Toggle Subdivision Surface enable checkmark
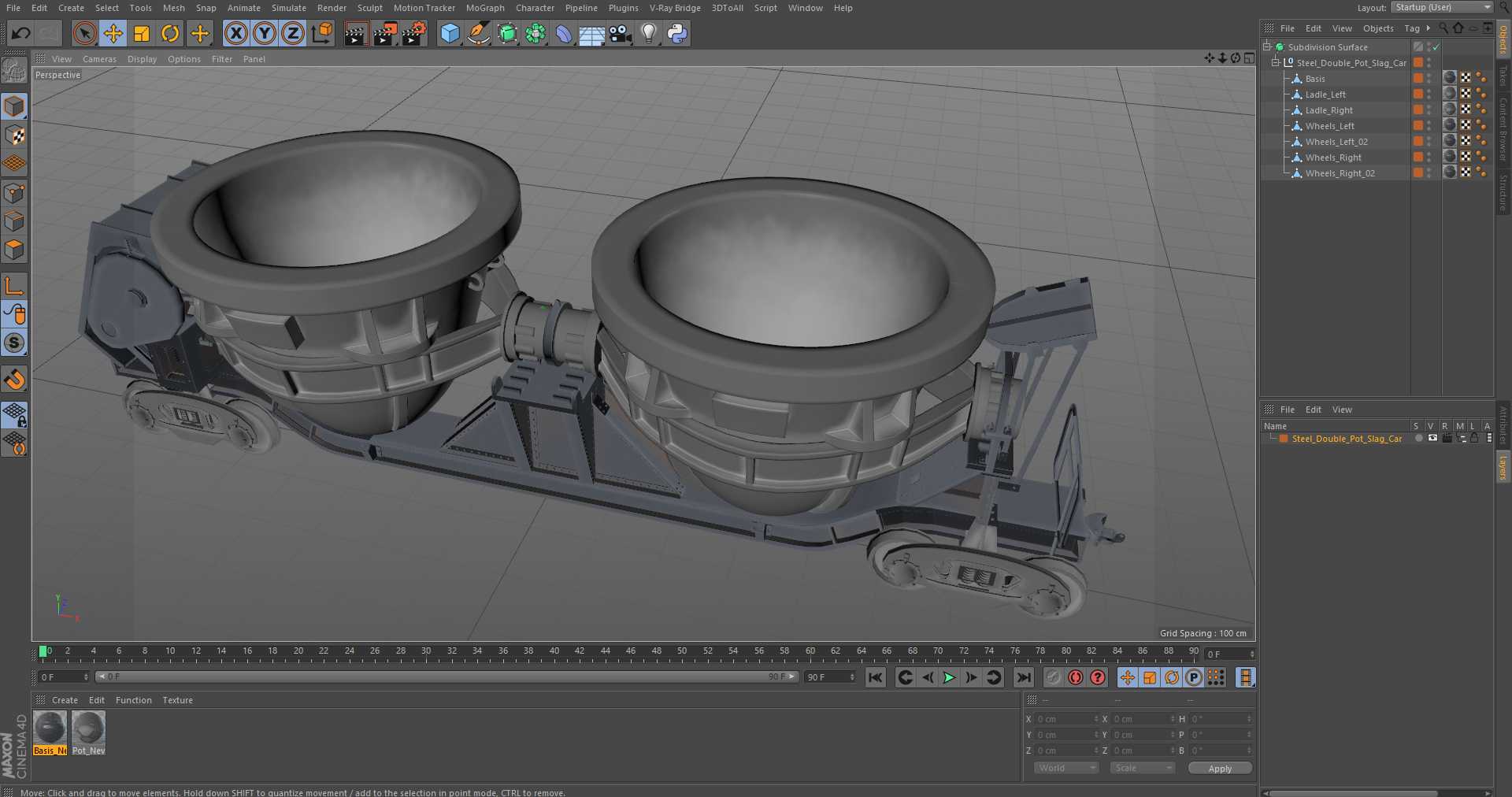The image size is (1512, 797). point(1436,47)
